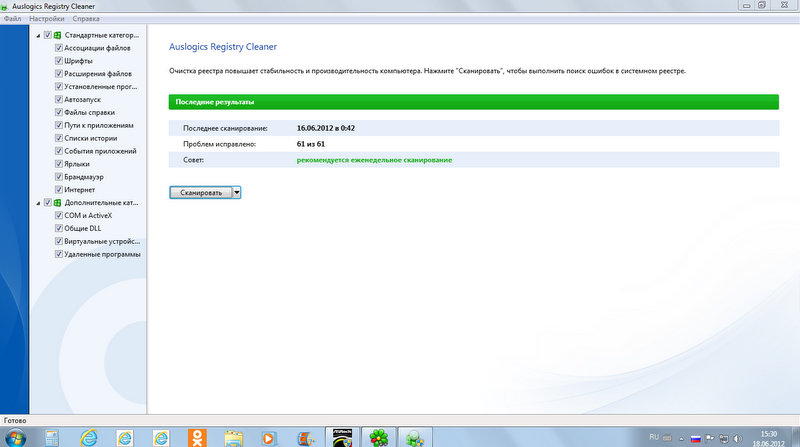Uncheck COM и ActiveX
The height and width of the screenshot is (447, 800).
[59, 215]
